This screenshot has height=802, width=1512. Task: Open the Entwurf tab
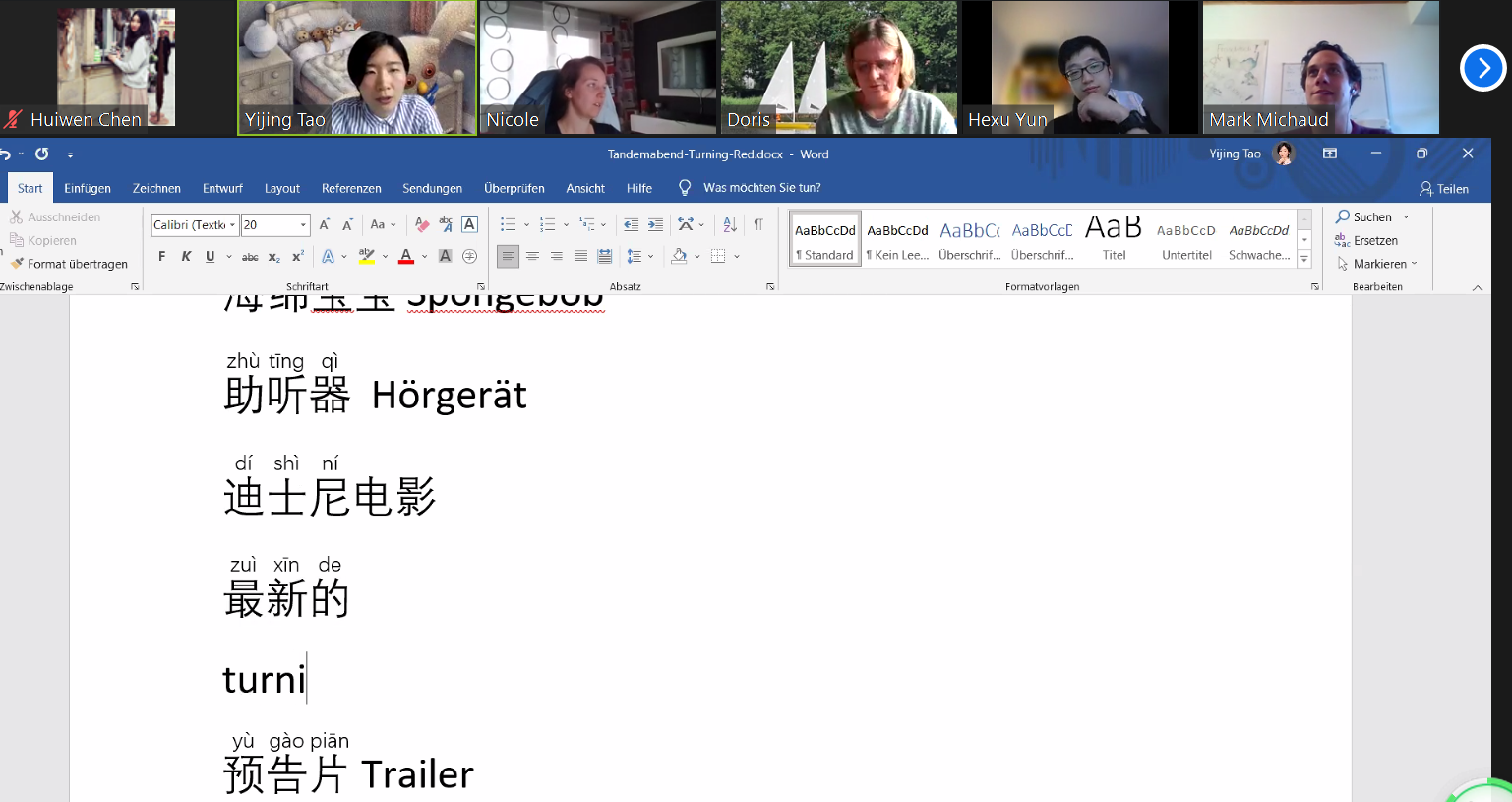(222, 188)
